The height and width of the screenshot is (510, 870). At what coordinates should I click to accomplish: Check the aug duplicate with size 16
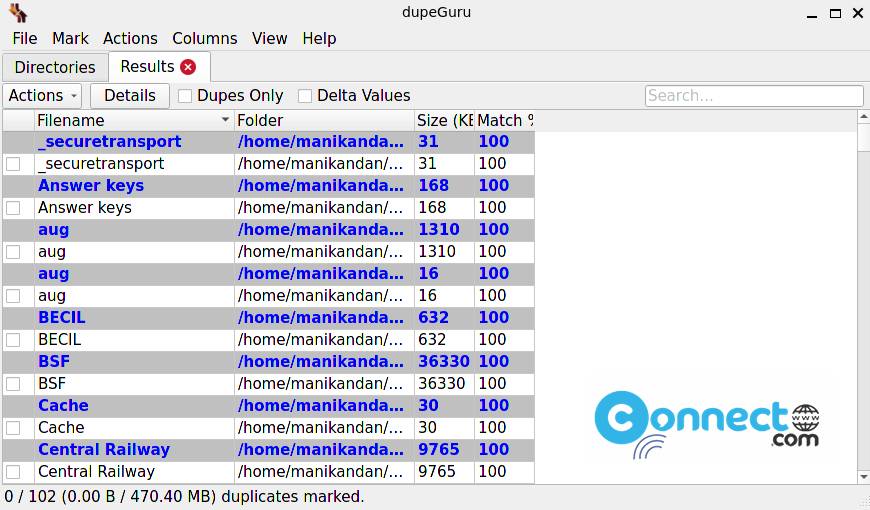pos(13,296)
